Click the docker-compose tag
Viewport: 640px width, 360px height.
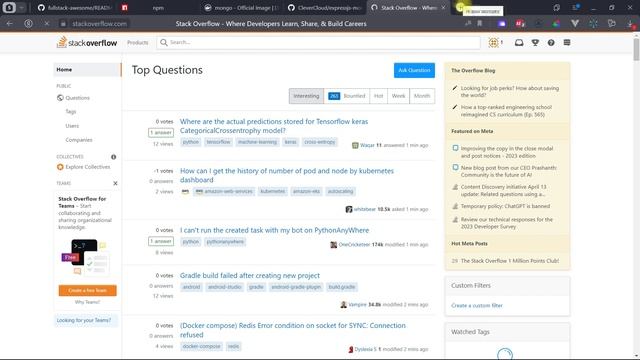(x=202, y=347)
